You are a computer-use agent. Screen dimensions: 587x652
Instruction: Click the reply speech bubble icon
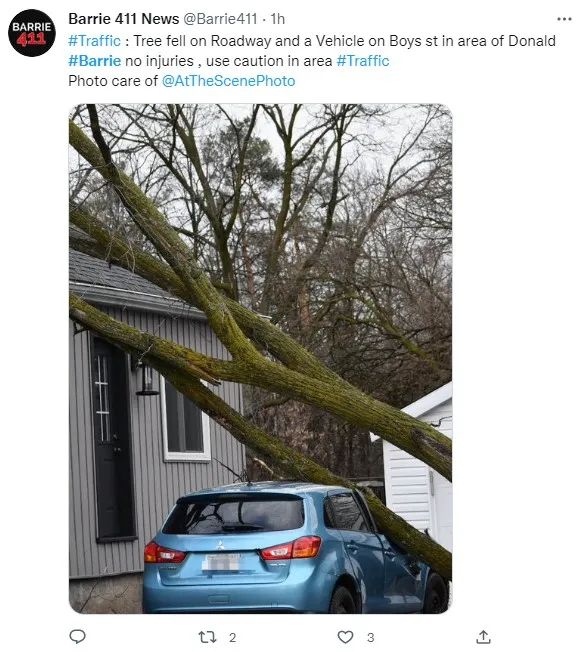click(x=77, y=636)
